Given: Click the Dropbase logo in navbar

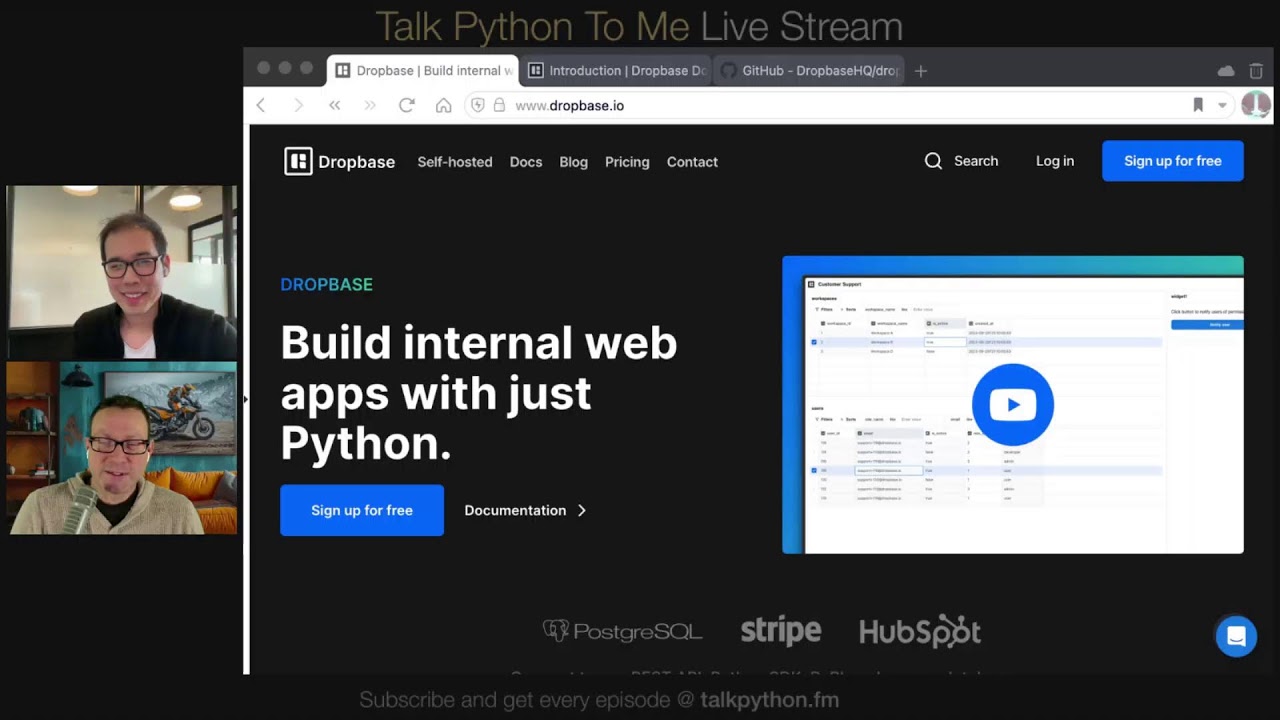Looking at the screenshot, I should [x=339, y=161].
